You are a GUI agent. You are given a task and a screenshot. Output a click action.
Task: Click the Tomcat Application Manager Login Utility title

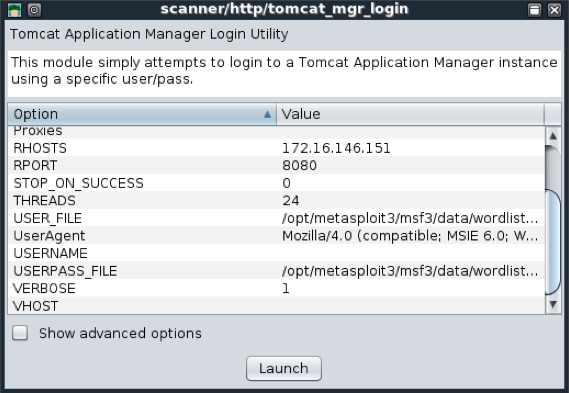click(149, 34)
